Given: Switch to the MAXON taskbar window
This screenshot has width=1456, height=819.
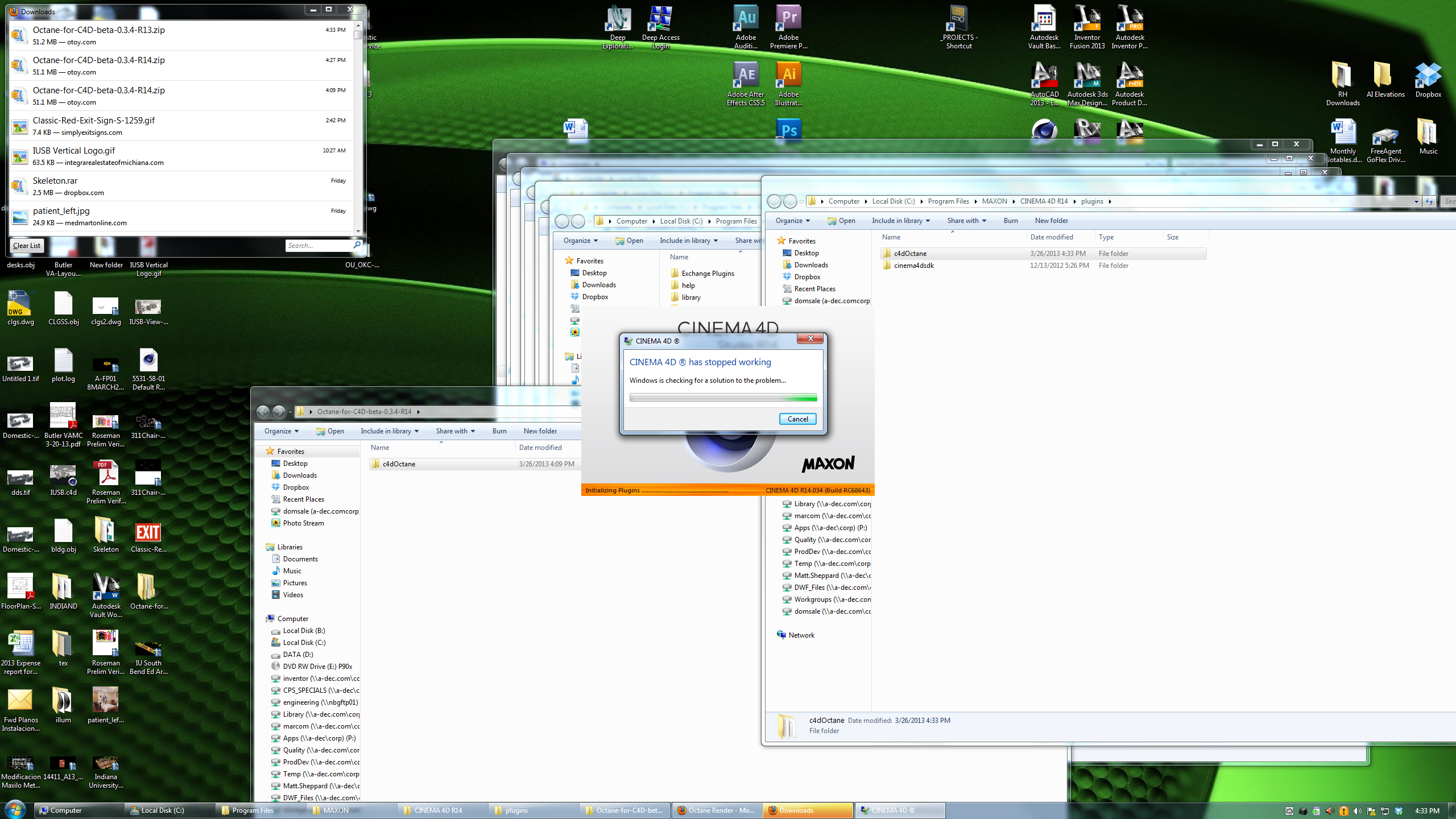Looking at the screenshot, I should click(x=352, y=810).
